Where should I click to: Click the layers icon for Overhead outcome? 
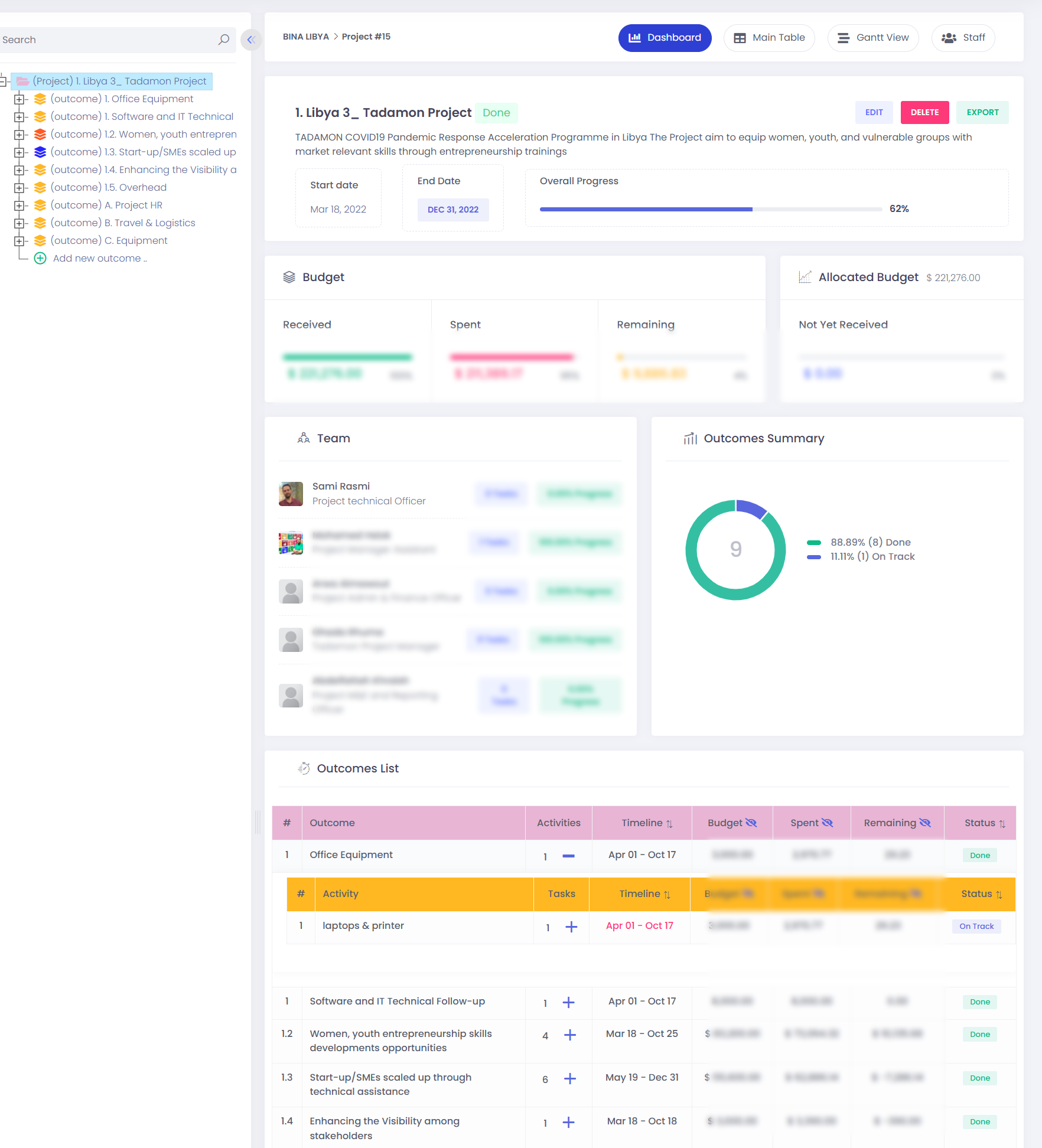[x=40, y=187]
